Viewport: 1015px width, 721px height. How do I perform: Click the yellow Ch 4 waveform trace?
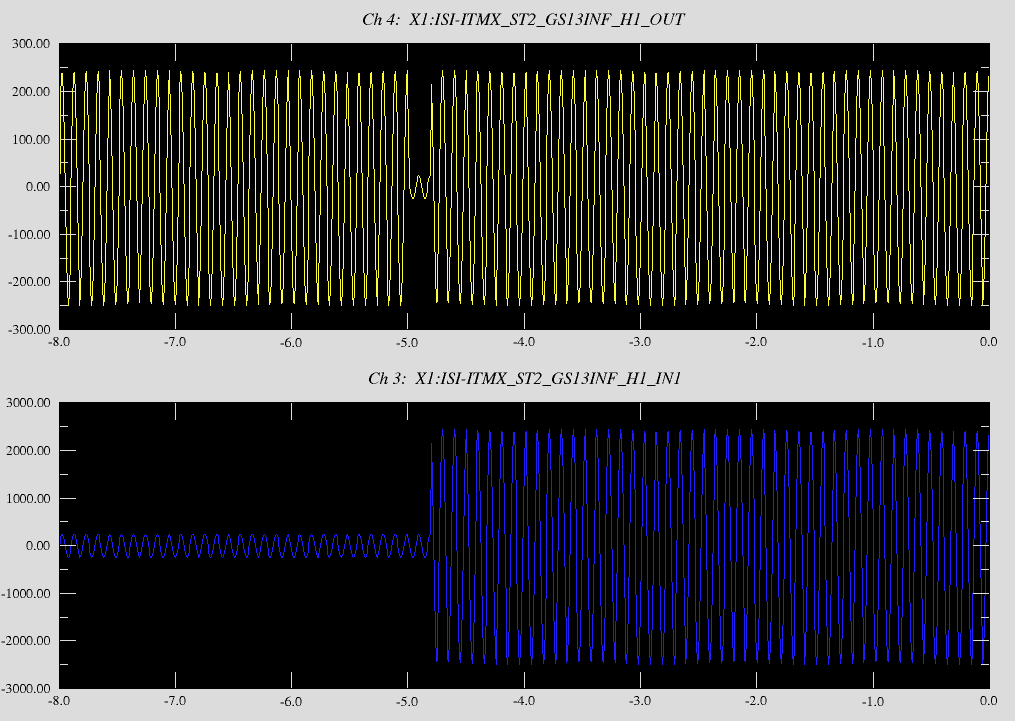pyautogui.click(x=524, y=186)
